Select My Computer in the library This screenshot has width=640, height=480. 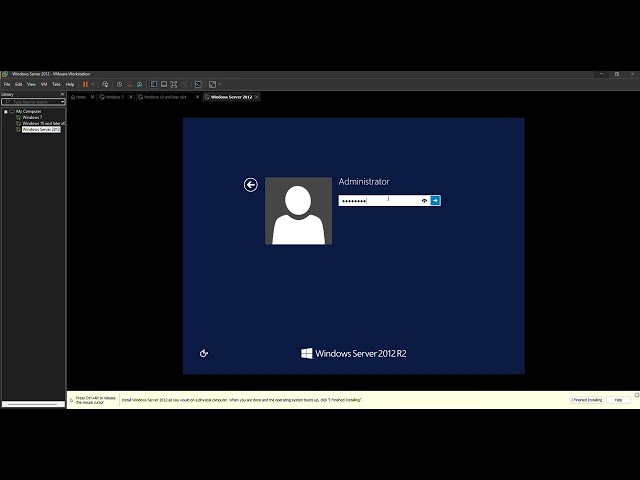(29, 111)
